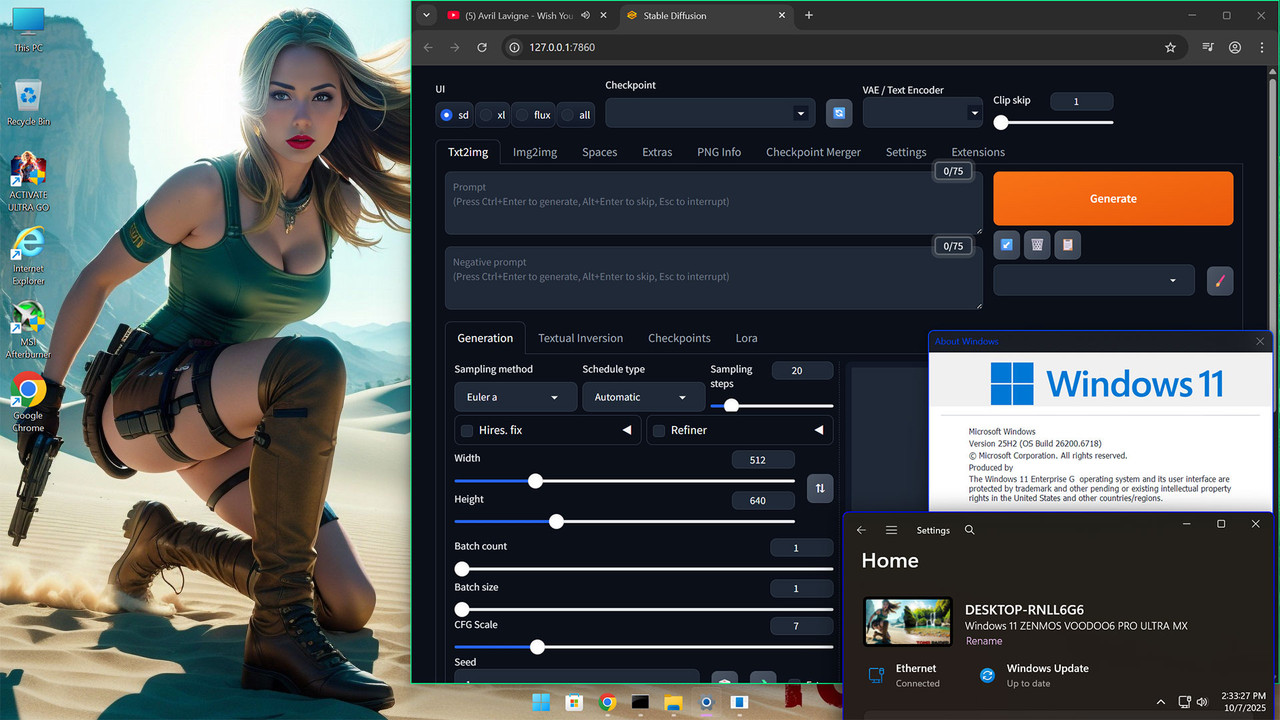The image size is (1280, 720).
Task: Go back in Settings window
Action: [861, 530]
